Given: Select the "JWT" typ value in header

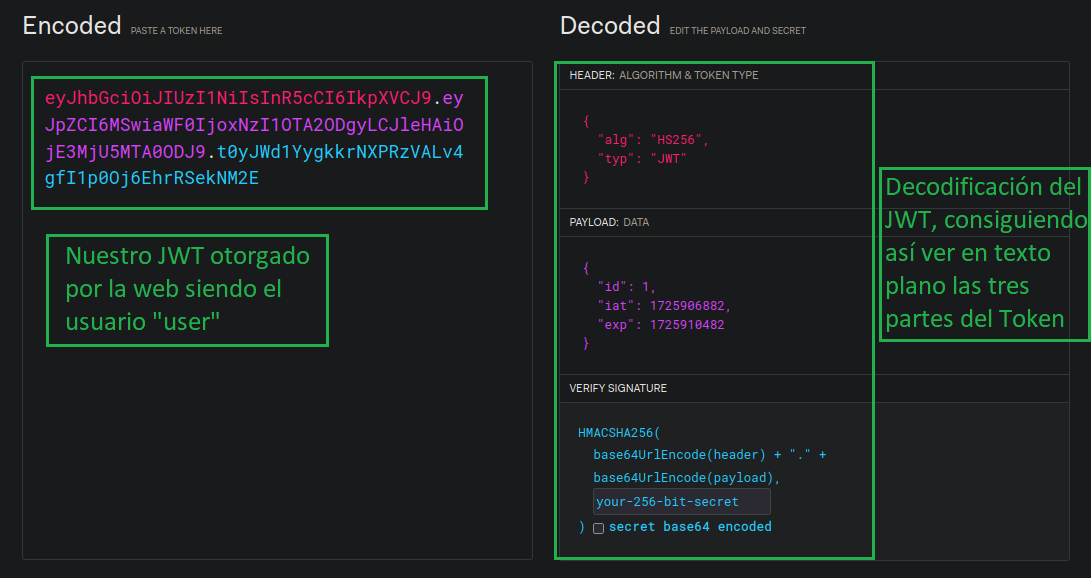Looking at the screenshot, I should [669, 158].
